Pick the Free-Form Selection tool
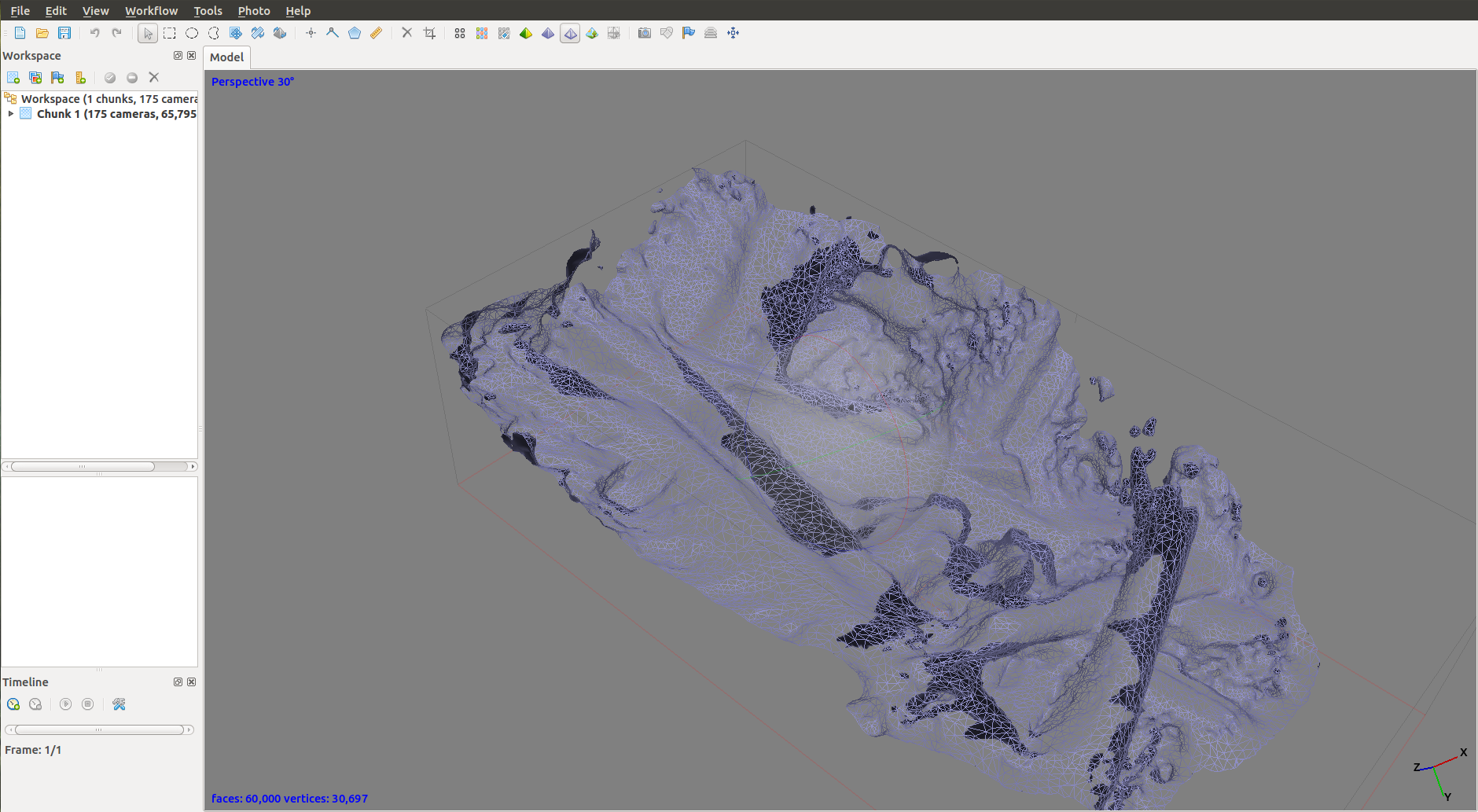Viewport: 1478px width, 812px height. click(214, 33)
